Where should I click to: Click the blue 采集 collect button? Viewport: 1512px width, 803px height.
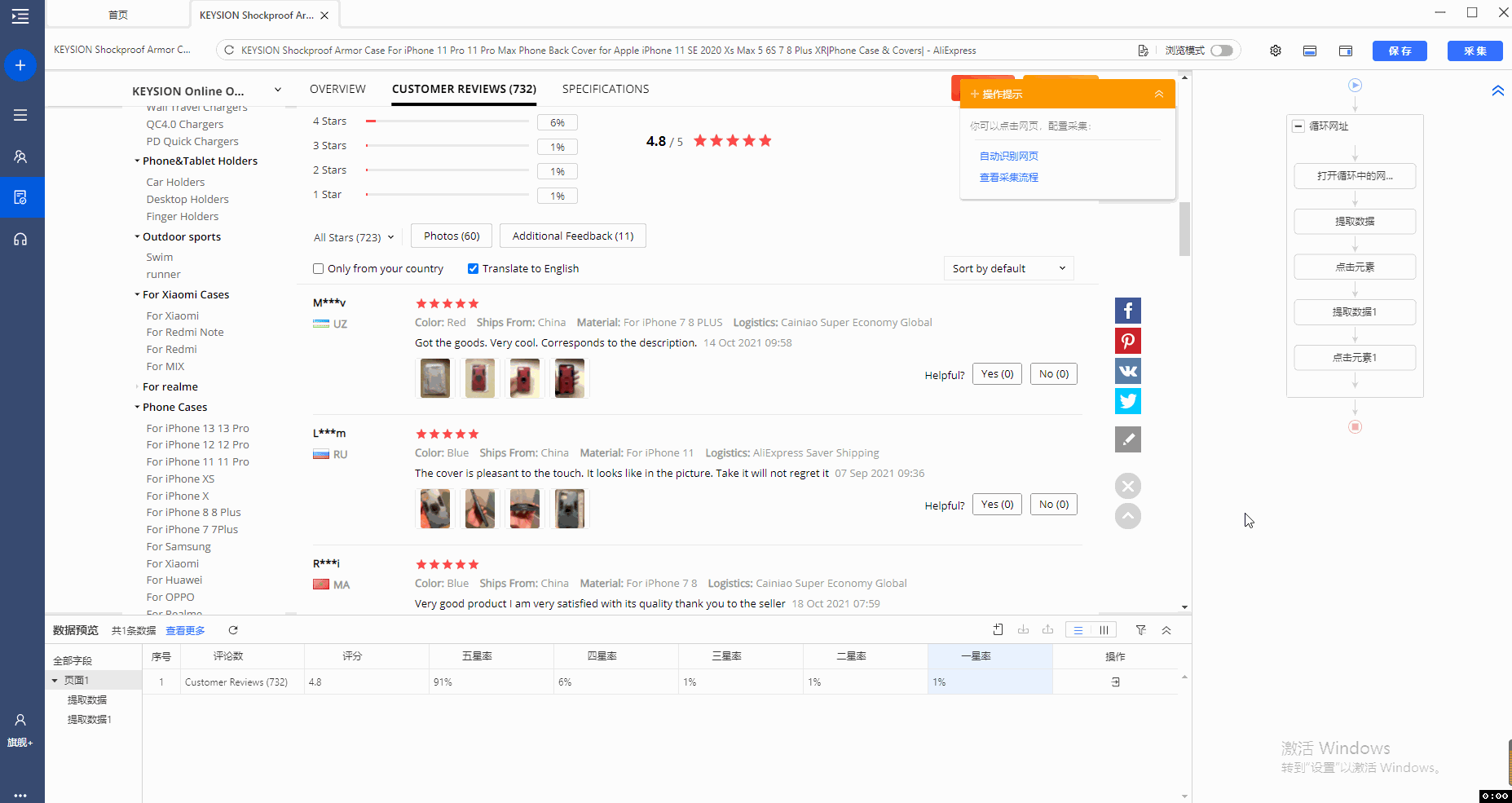click(1475, 51)
